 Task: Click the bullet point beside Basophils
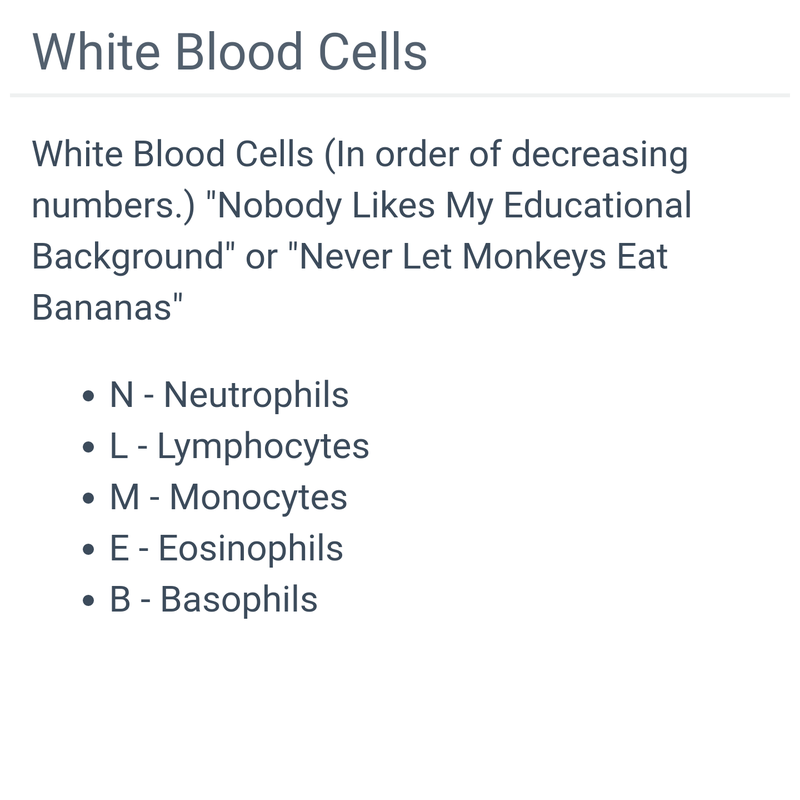[89, 601]
